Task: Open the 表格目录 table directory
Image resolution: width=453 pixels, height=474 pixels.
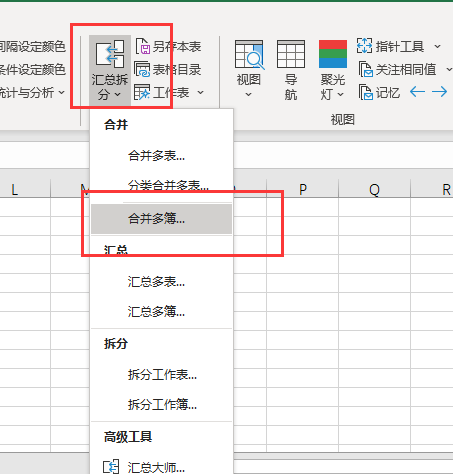Action: point(168,69)
